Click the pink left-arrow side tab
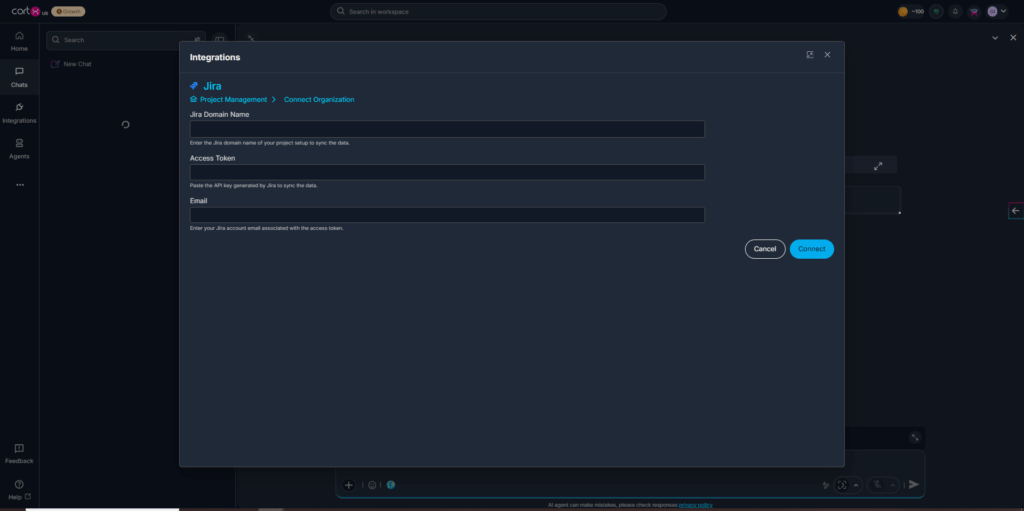This screenshot has width=1024, height=511. pyautogui.click(x=1016, y=210)
